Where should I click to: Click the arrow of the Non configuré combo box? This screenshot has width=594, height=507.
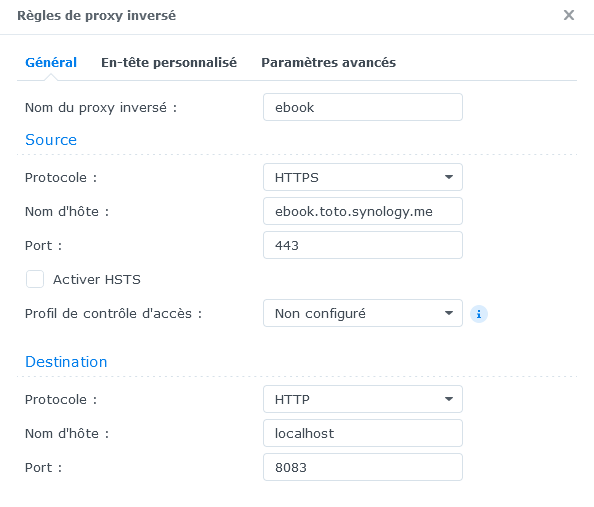tap(449, 313)
